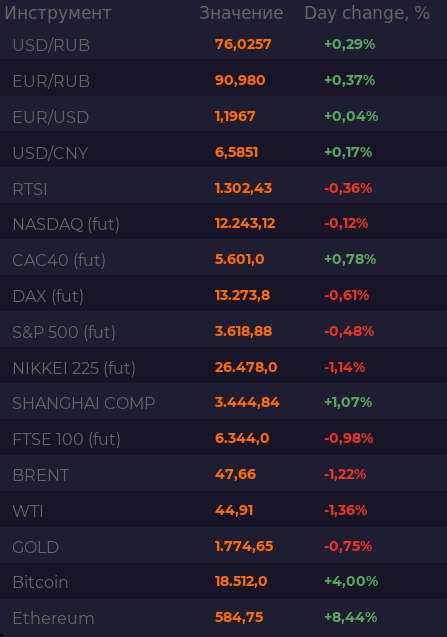Open CAC40 (fut) instrument
Image resolution: width=447 pixels, height=637 pixels.
pos(224,260)
